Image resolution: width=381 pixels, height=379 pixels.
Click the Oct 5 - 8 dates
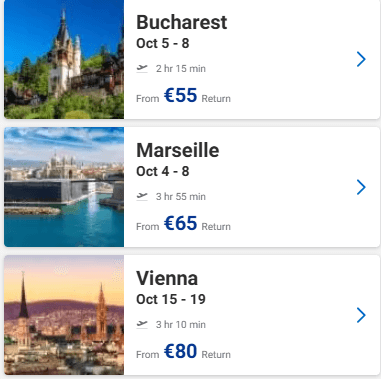click(163, 43)
